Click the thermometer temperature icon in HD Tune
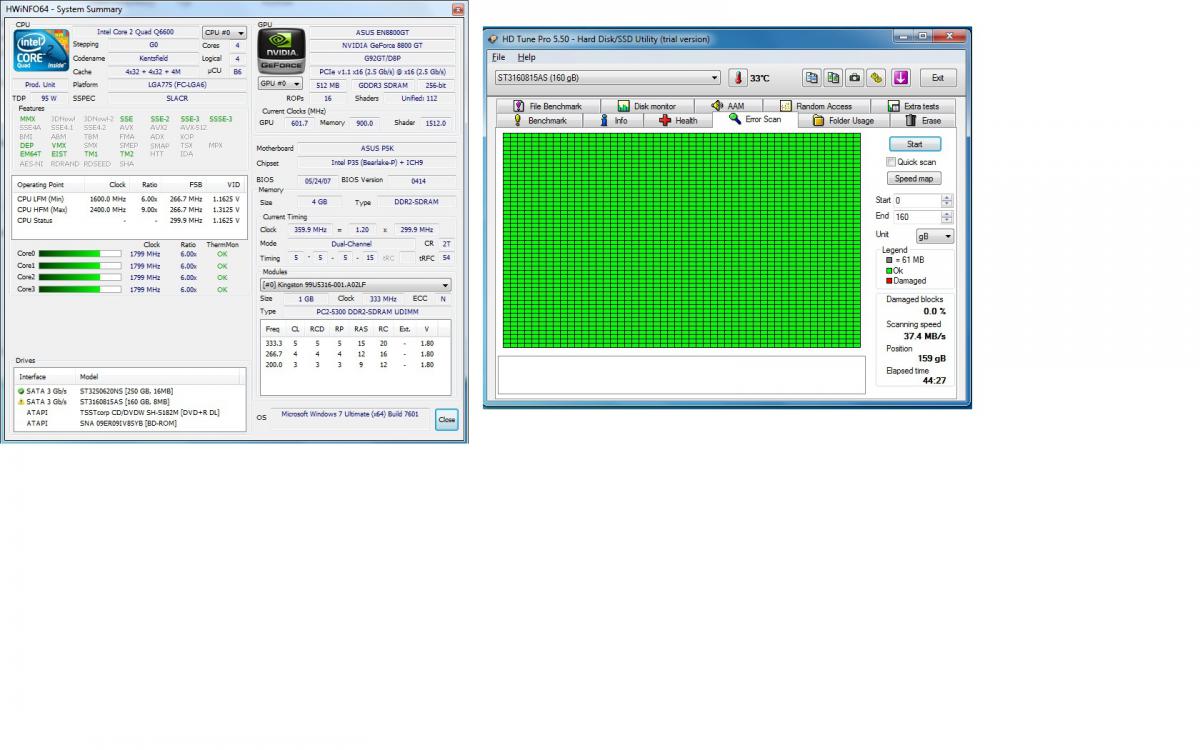Screen dimensions: 1200x750 tap(738, 78)
